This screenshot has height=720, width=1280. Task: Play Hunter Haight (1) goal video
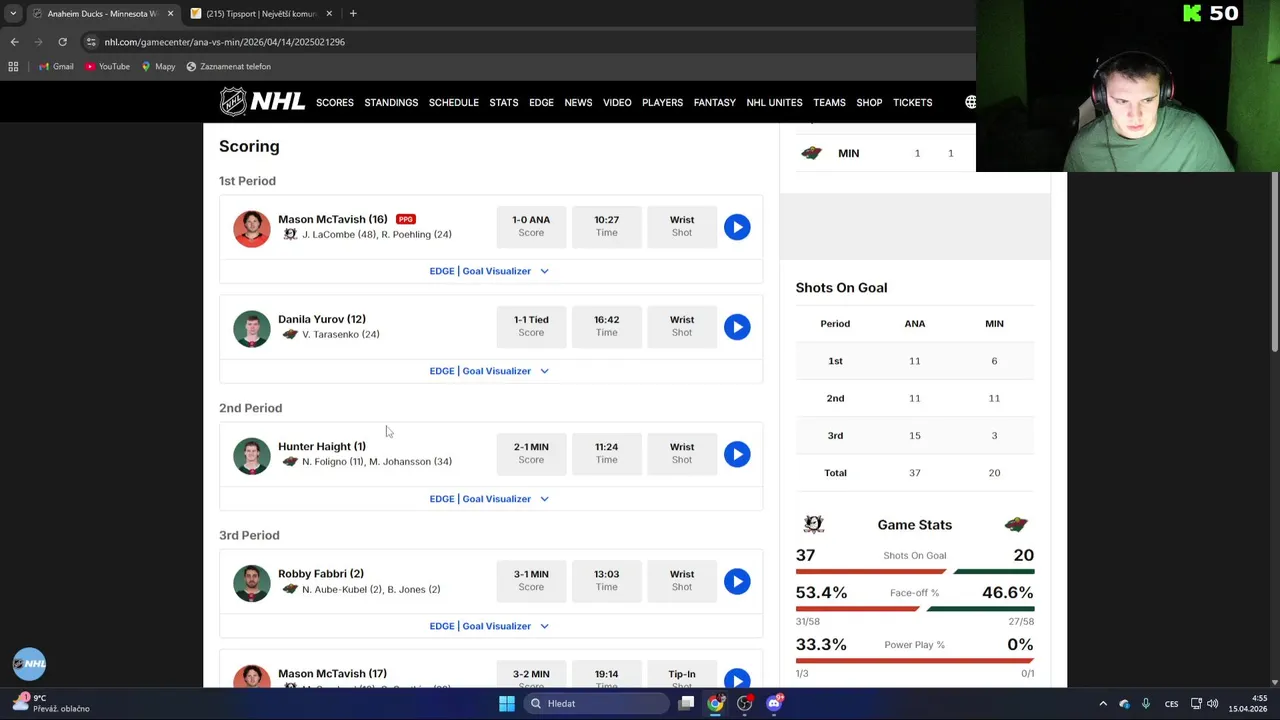pyautogui.click(x=737, y=454)
